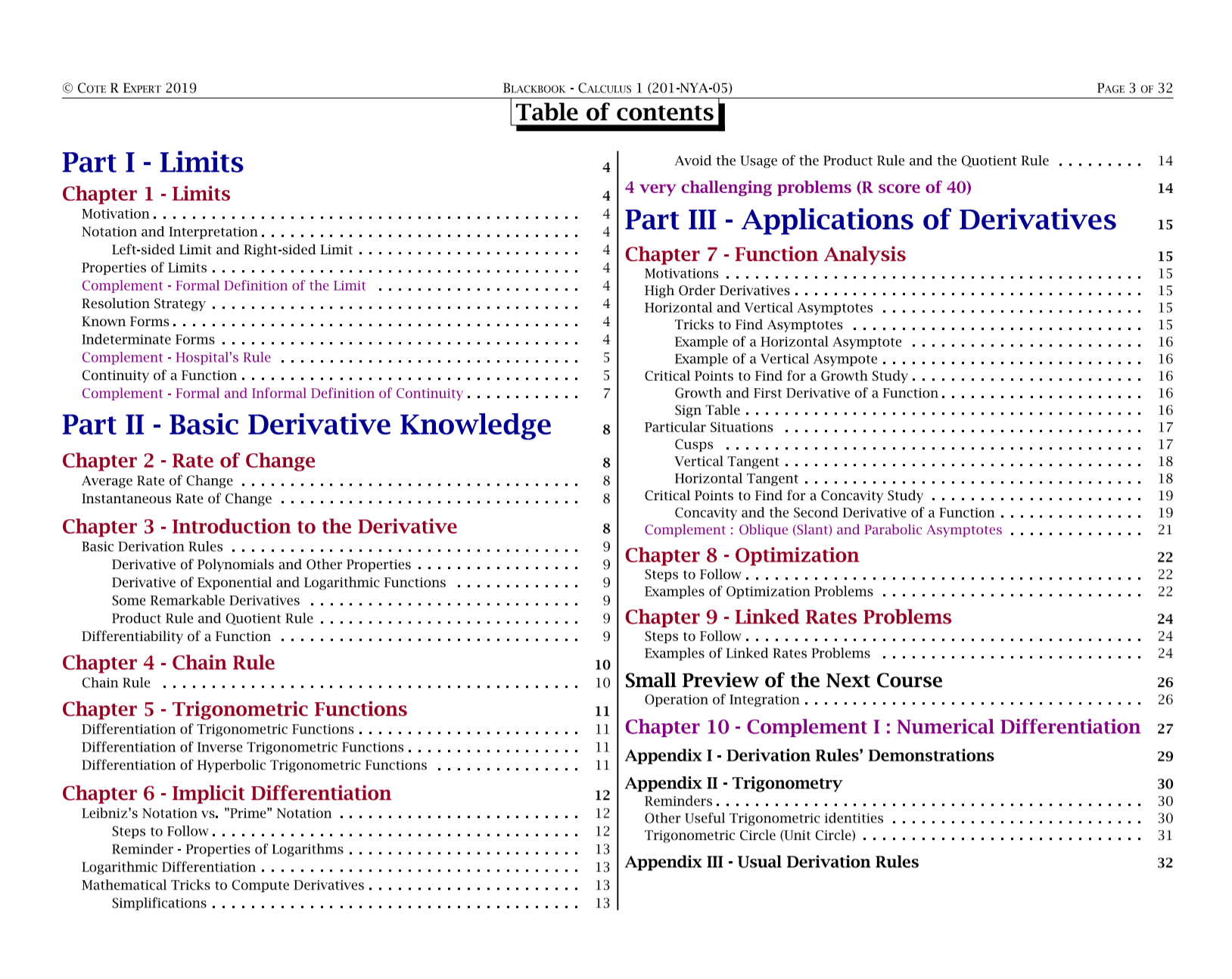Viewport: 1232px width, 979px height.
Task: Go to 'Appendix I - Derivation Rules' Demonstrations'
Action: pyautogui.click(x=809, y=756)
